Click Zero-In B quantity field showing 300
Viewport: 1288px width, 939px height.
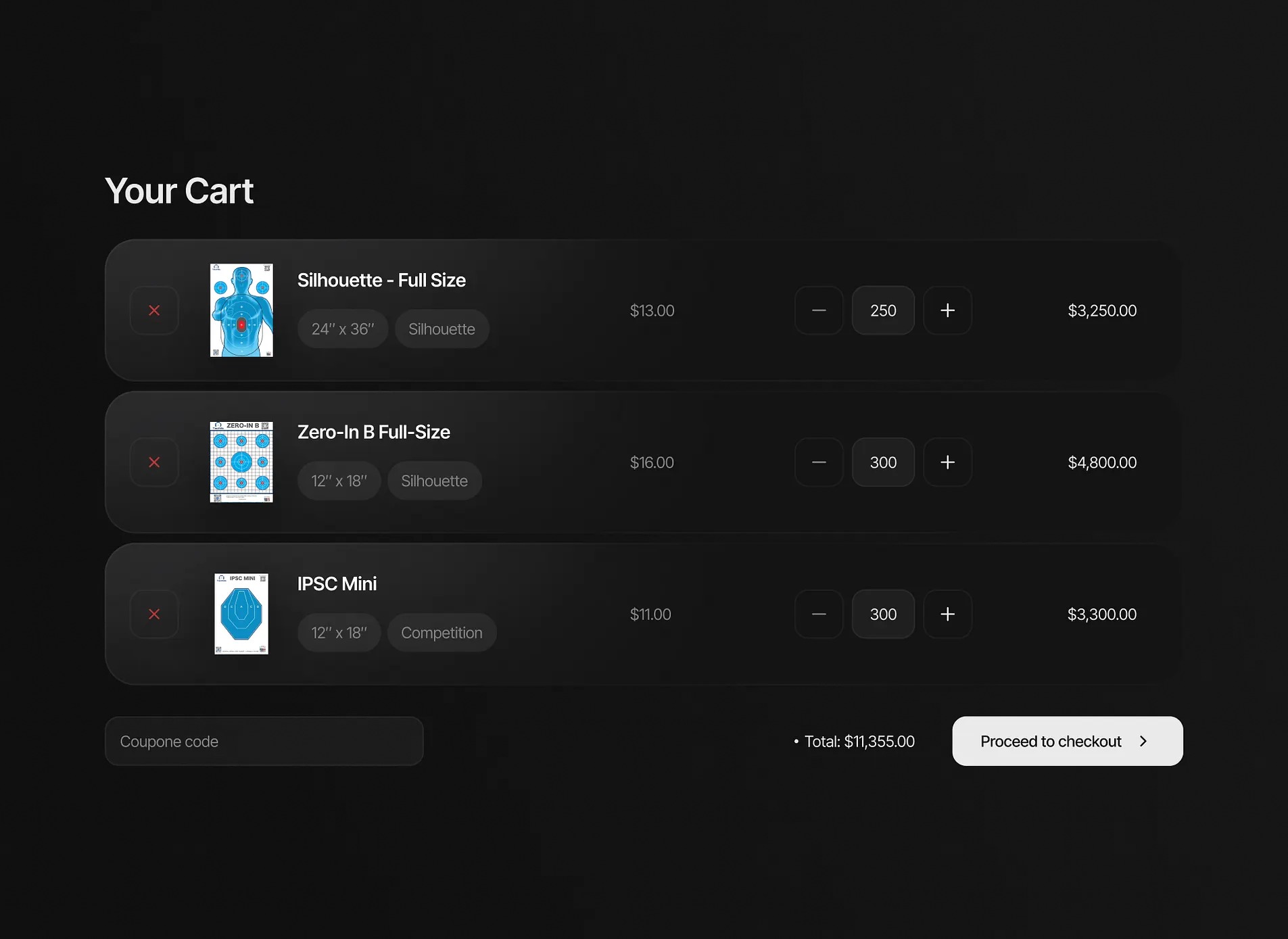[x=883, y=462]
